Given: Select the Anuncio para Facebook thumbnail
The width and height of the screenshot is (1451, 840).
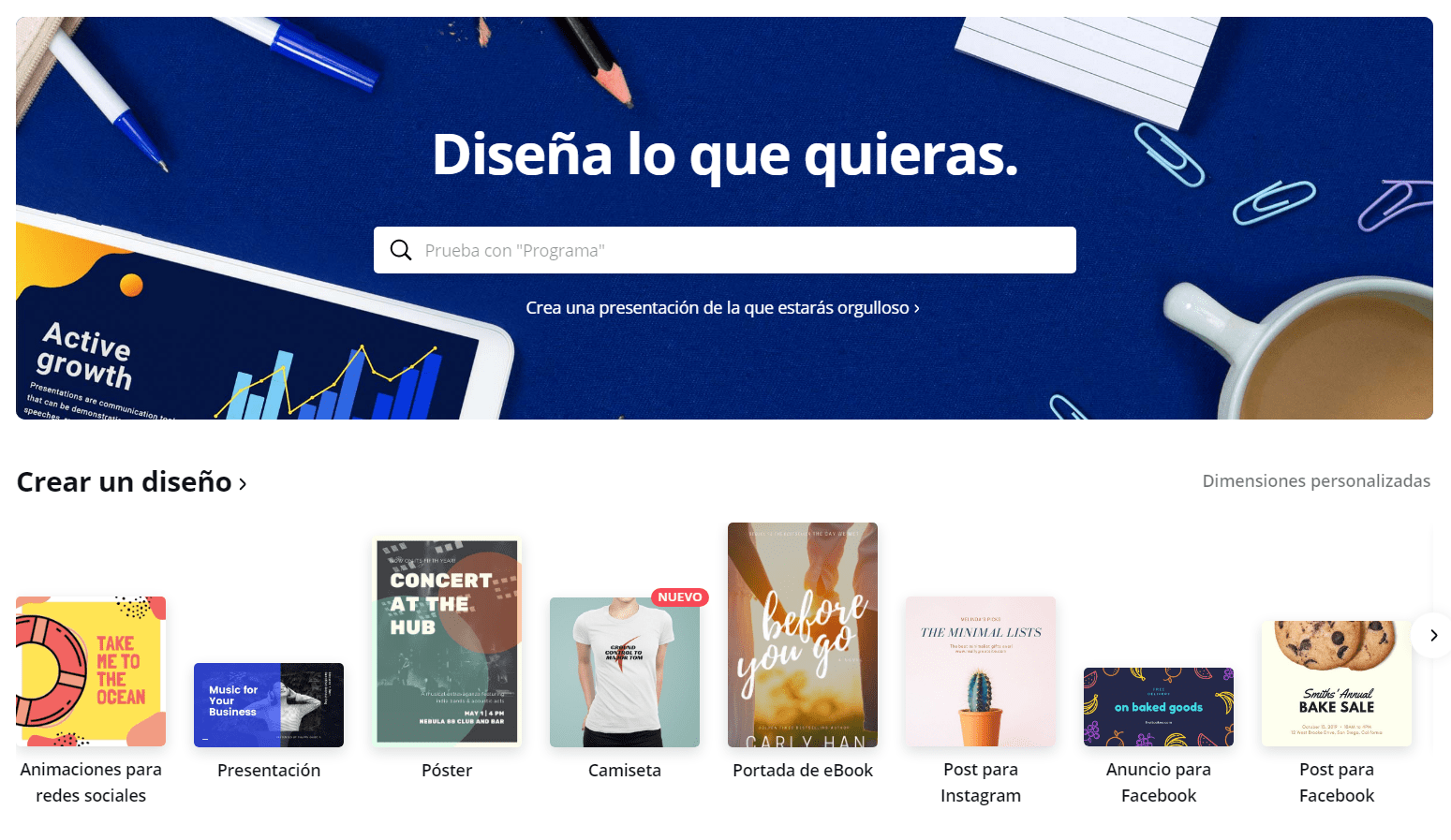Looking at the screenshot, I should click(1159, 707).
